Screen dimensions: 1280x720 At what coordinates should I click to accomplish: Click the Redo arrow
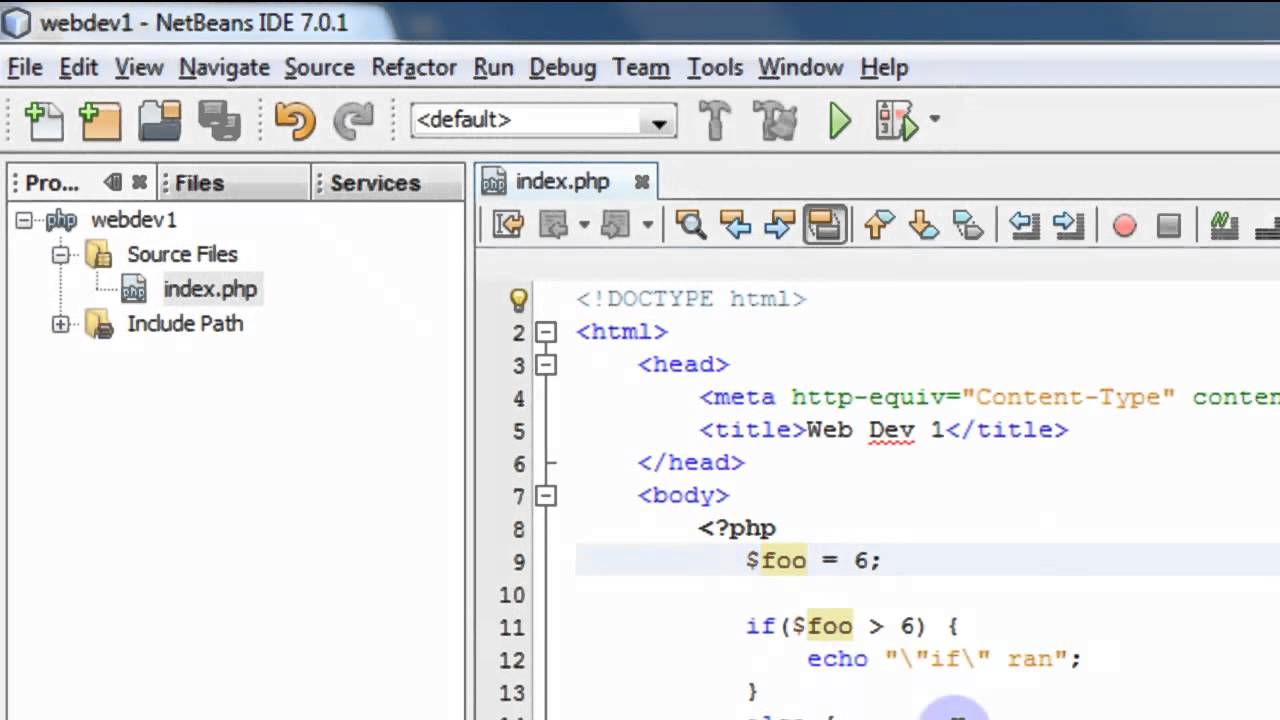(352, 121)
